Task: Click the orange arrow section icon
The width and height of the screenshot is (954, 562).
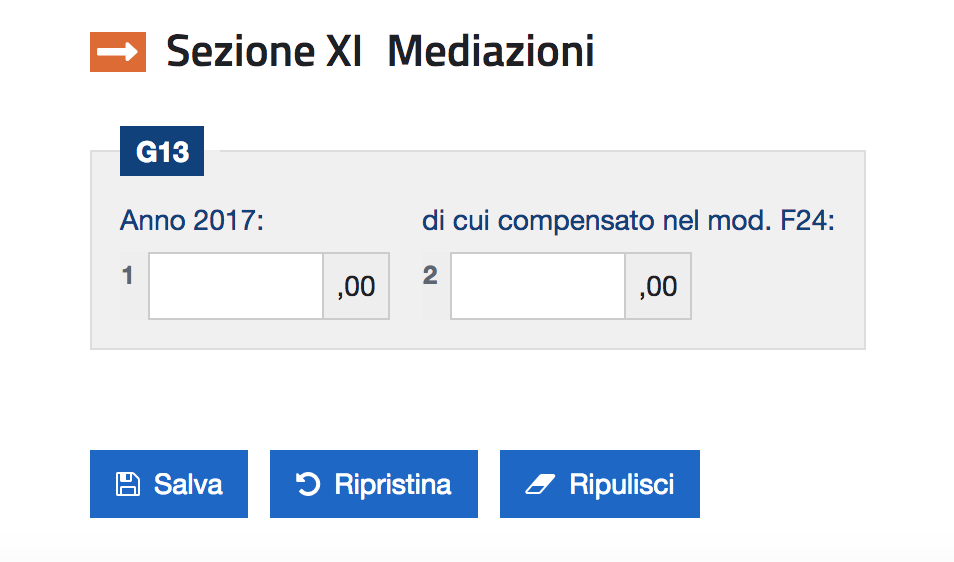Action: coord(118,52)
